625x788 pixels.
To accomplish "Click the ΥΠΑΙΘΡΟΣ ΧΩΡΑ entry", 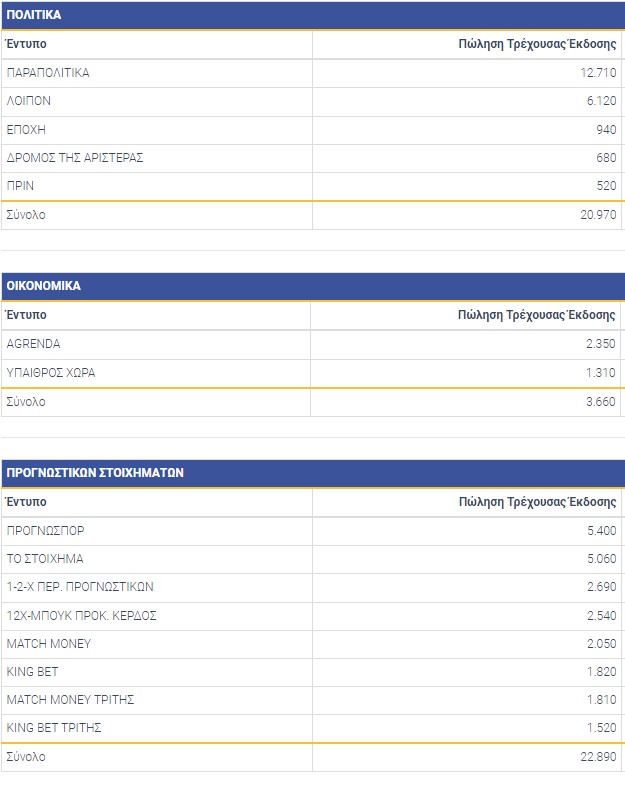I will pyautogui.click(x=51, y=373).
